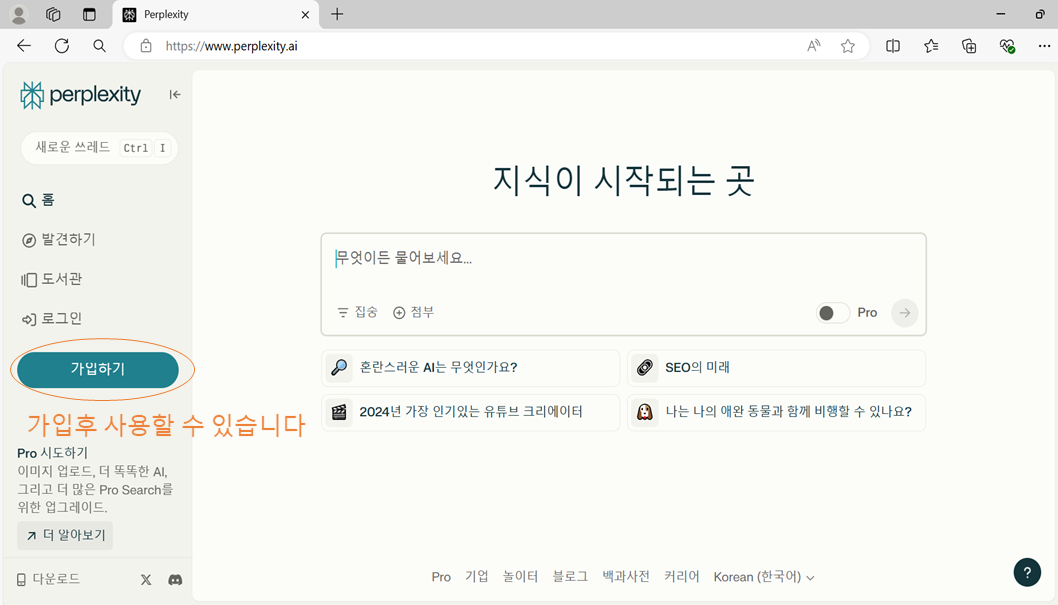This screenshot has width=1058, height=605.
Task: Click the Perplexity logo in the sidebar
Action: click(80, 95)
